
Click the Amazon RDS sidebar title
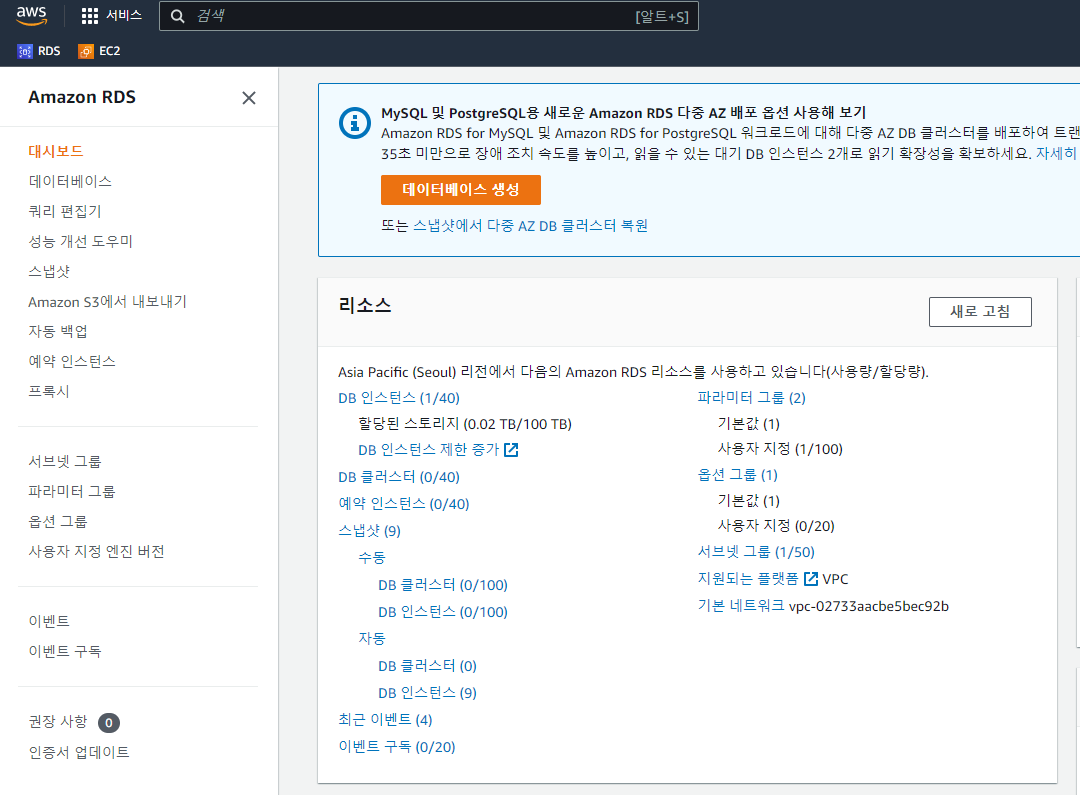(82, 97)
